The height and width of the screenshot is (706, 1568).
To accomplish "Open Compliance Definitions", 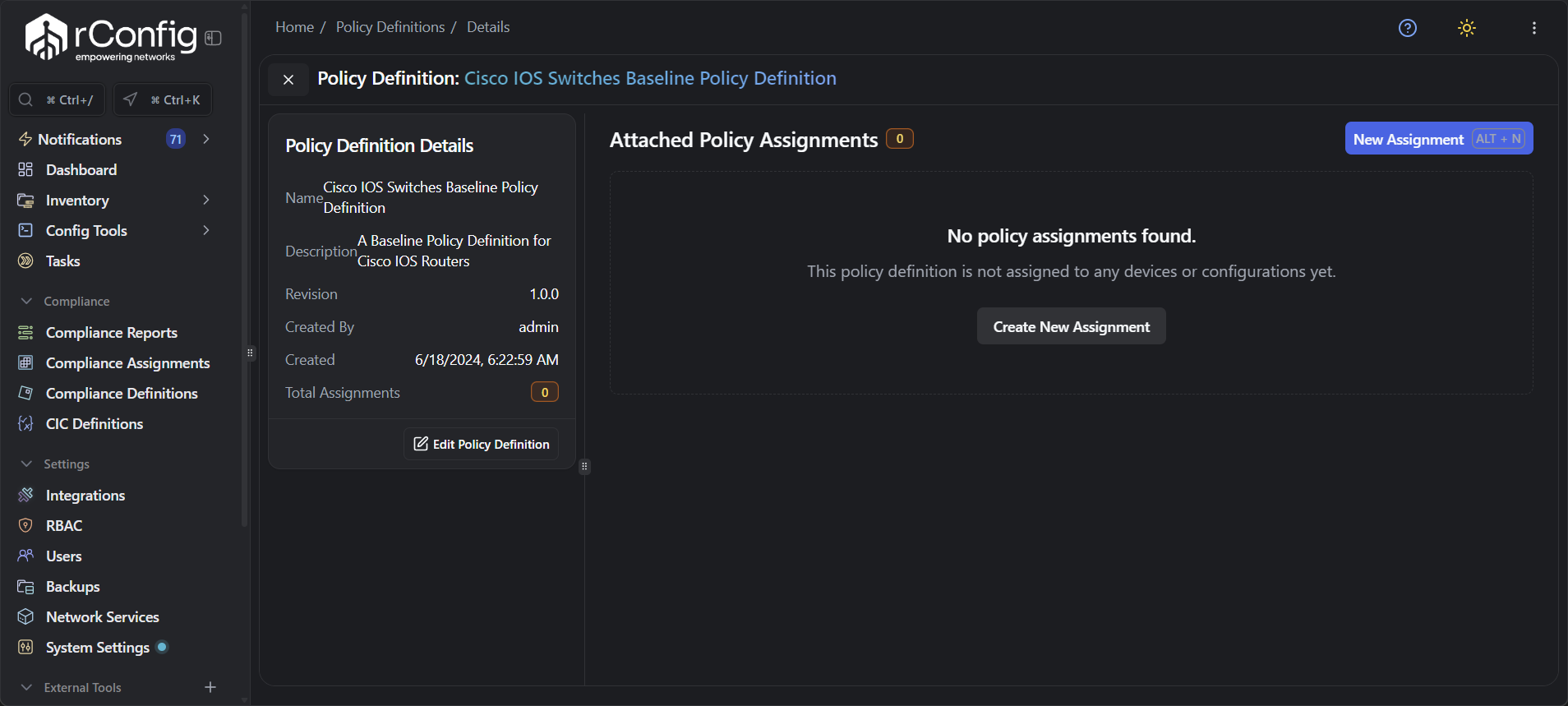I will tap(122, 393).
